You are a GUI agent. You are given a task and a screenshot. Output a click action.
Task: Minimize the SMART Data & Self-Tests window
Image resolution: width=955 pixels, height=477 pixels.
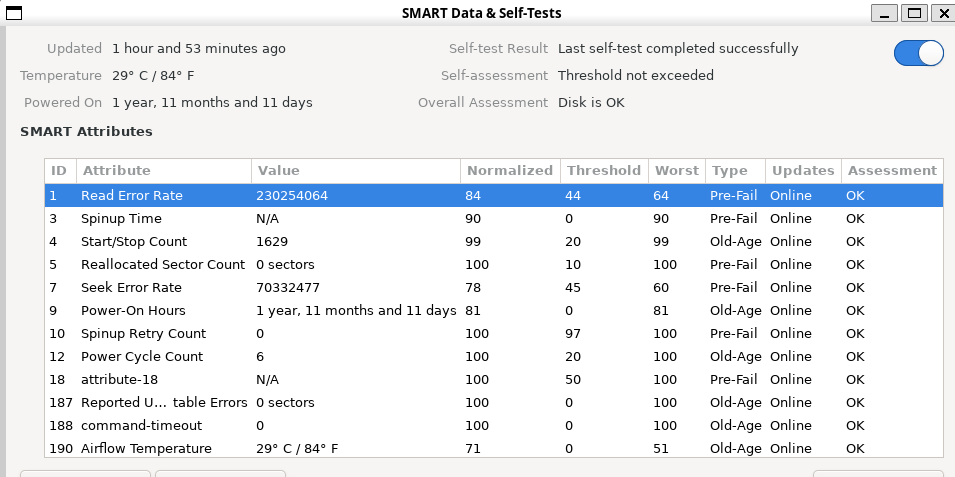(x=883, y=13)
